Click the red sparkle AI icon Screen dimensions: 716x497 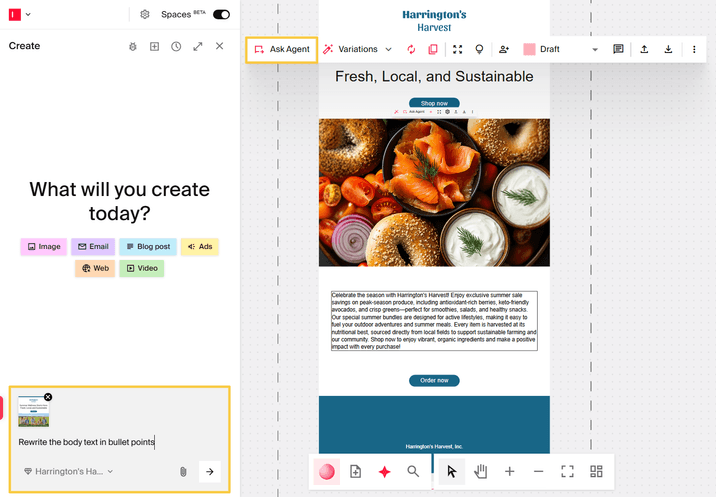click(x=384, y=471)
